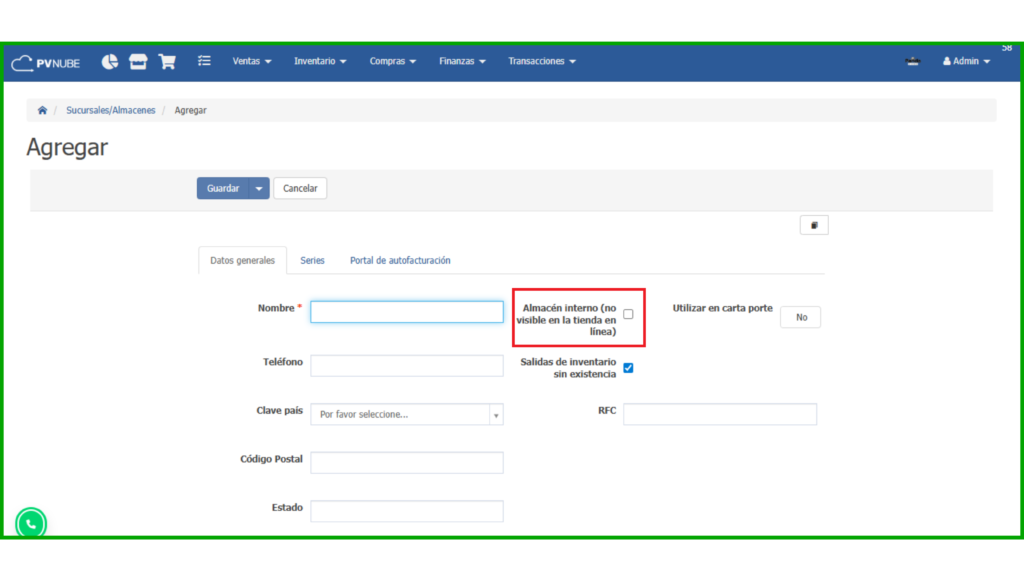Viewport: 1024px width, 576px height.
Task: Click into the Nombre input field
Action: [x=406, y=312]
